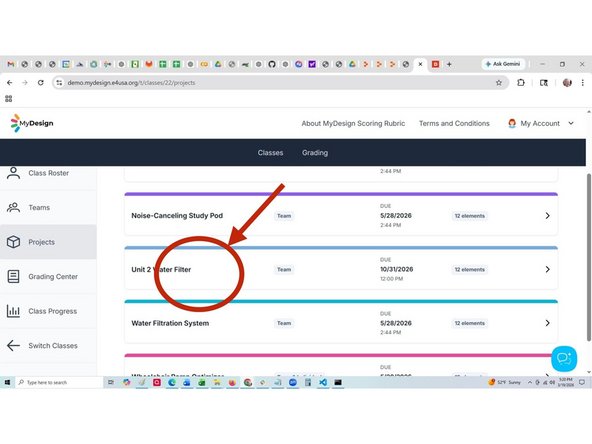
Task: Open the chat support bubble
Action: tap(564, 358)
